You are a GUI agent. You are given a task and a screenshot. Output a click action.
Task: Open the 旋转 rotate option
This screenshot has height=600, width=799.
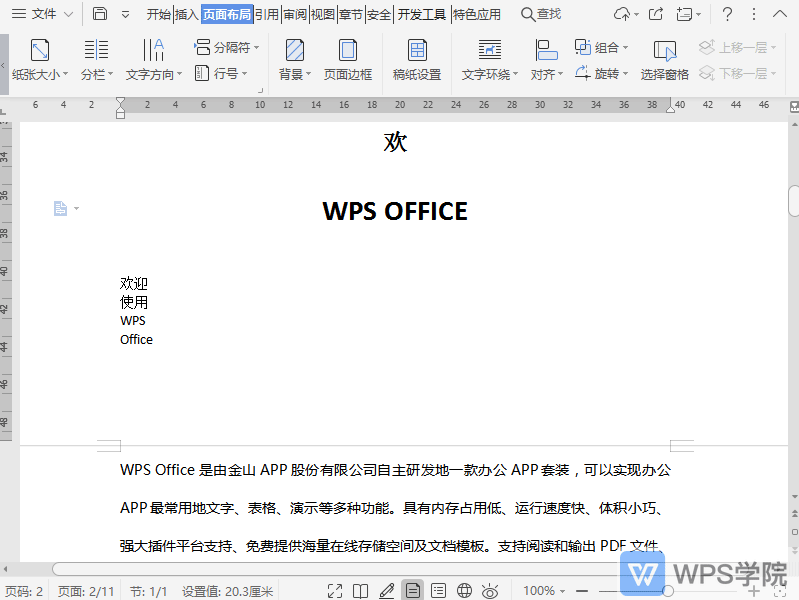pos(601,73)
